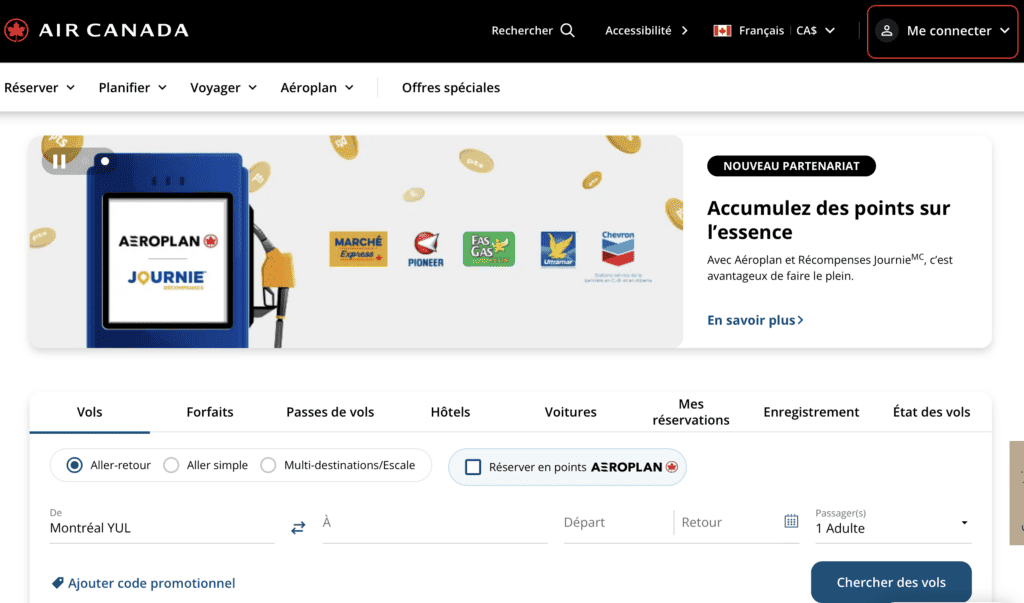Click the Air Canada maple leaf logo
The height and width of the screenshot is (603, 1024).
pos(16,29)
